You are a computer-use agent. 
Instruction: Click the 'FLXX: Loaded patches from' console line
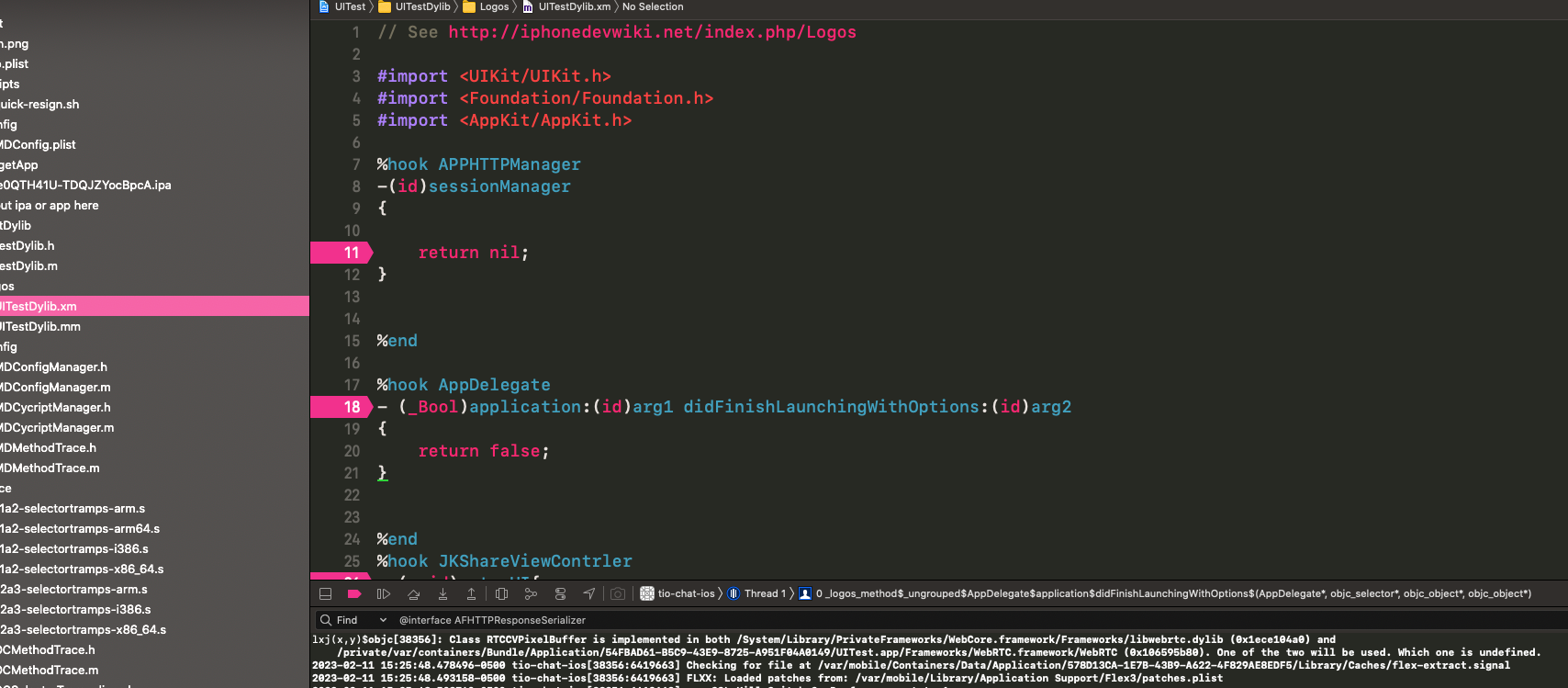pos(767,678)
